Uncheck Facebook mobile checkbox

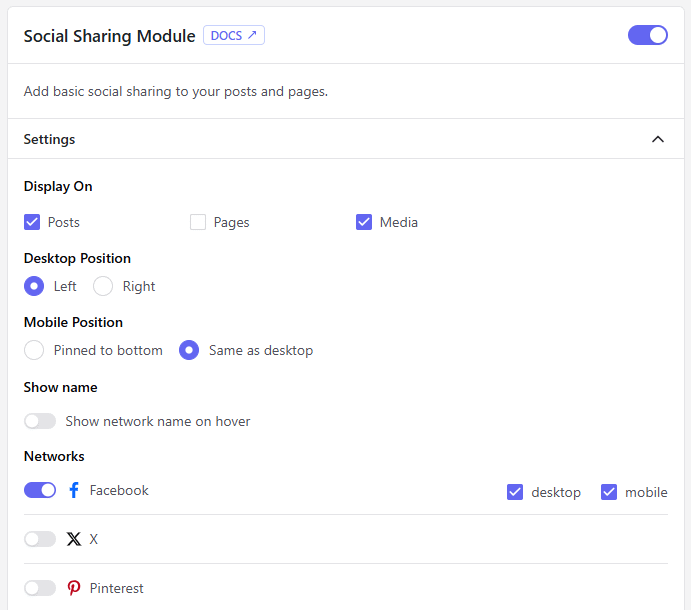click(609, 492)
